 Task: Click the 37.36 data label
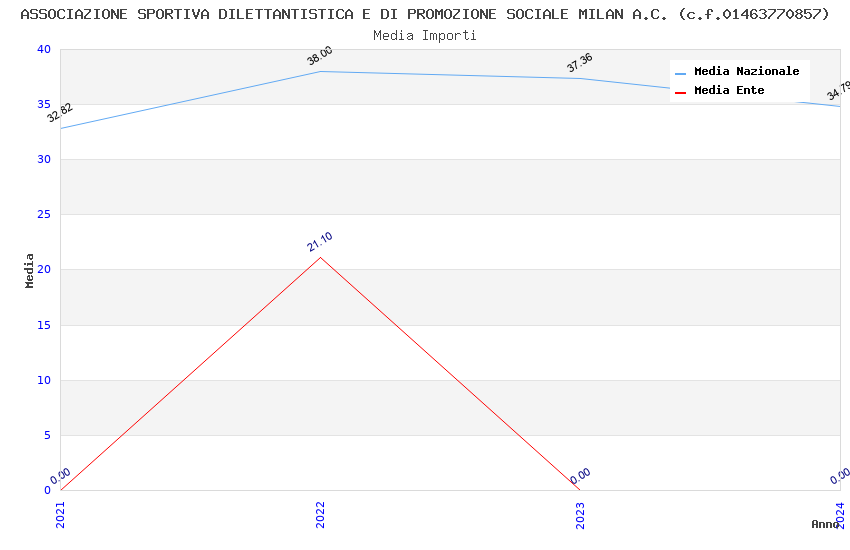pos(579,63)
